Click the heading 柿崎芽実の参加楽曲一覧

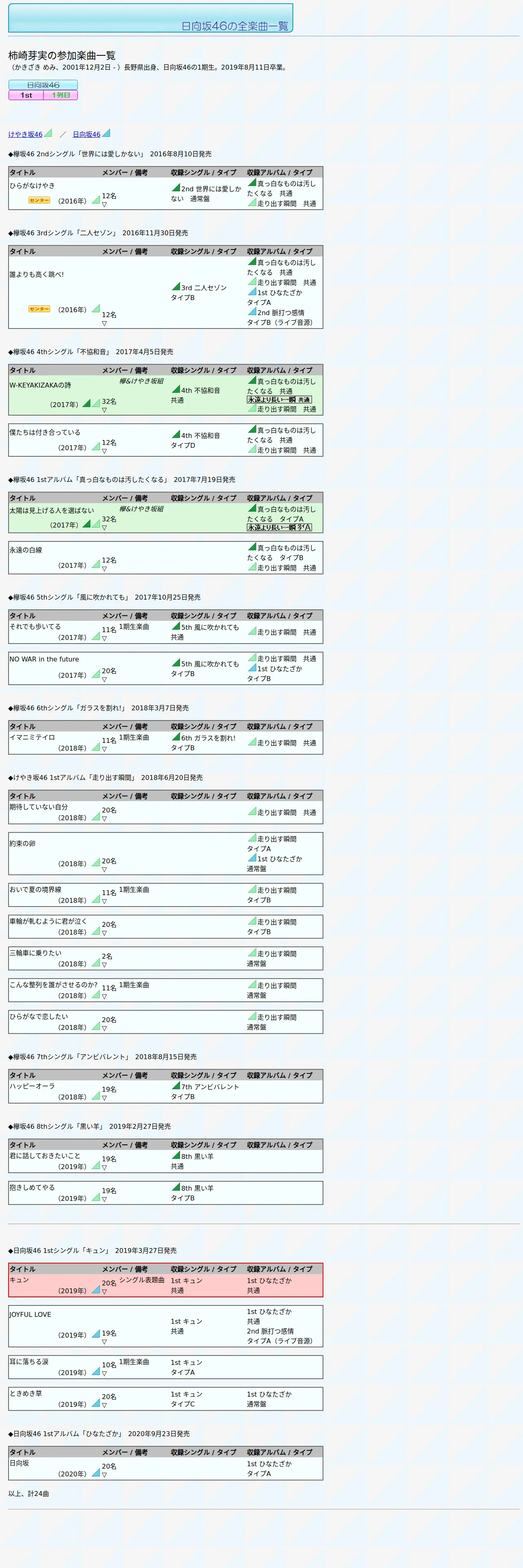click(x=62, y=55)
